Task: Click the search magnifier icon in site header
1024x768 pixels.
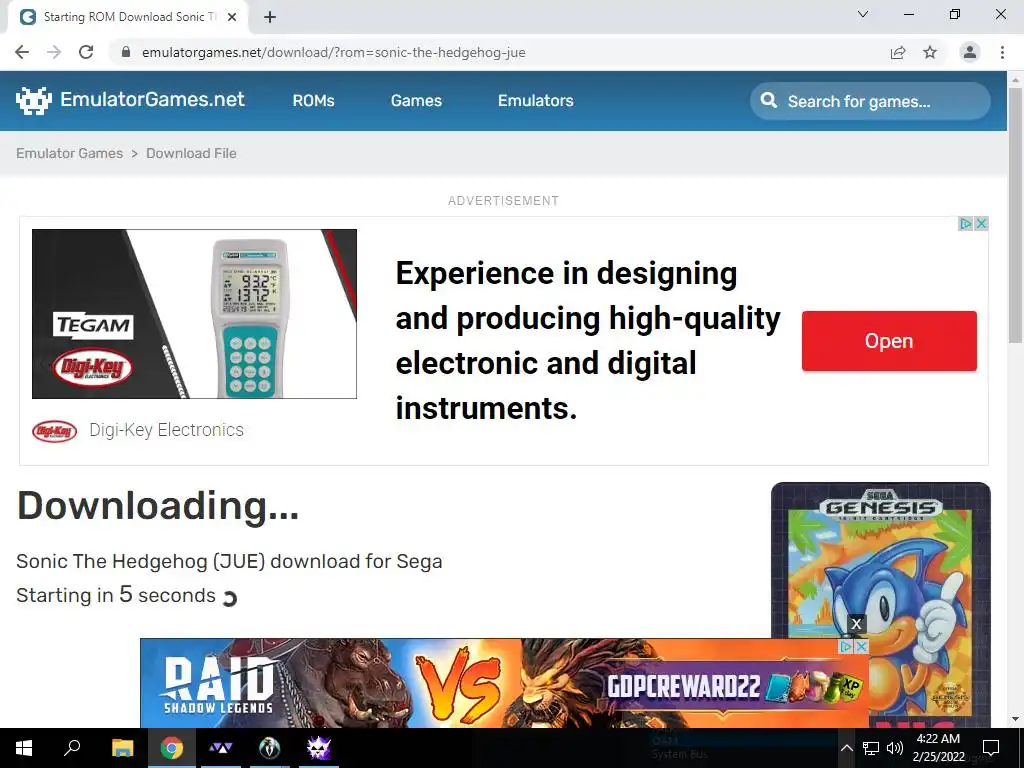Action: [769, 101]
